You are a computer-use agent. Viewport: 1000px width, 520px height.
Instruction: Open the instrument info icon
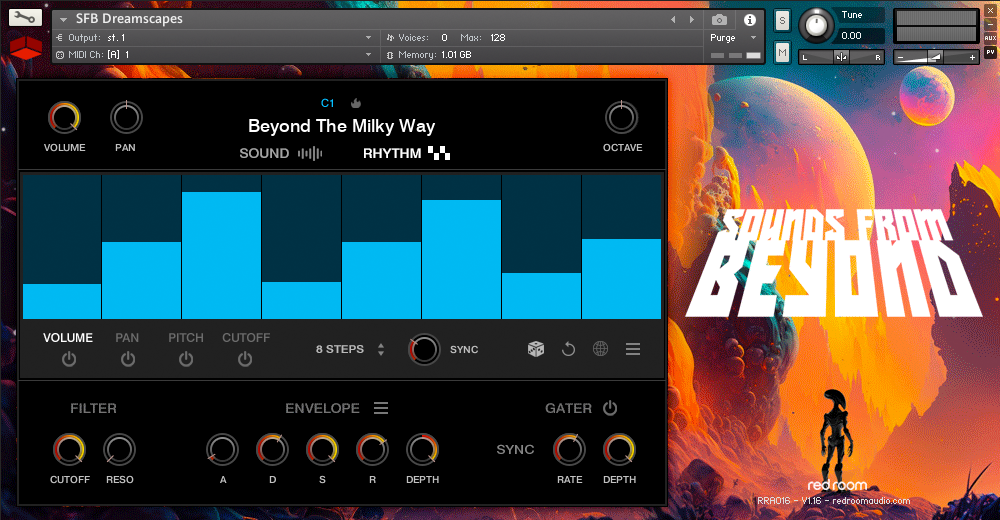(x=750, y=20)
